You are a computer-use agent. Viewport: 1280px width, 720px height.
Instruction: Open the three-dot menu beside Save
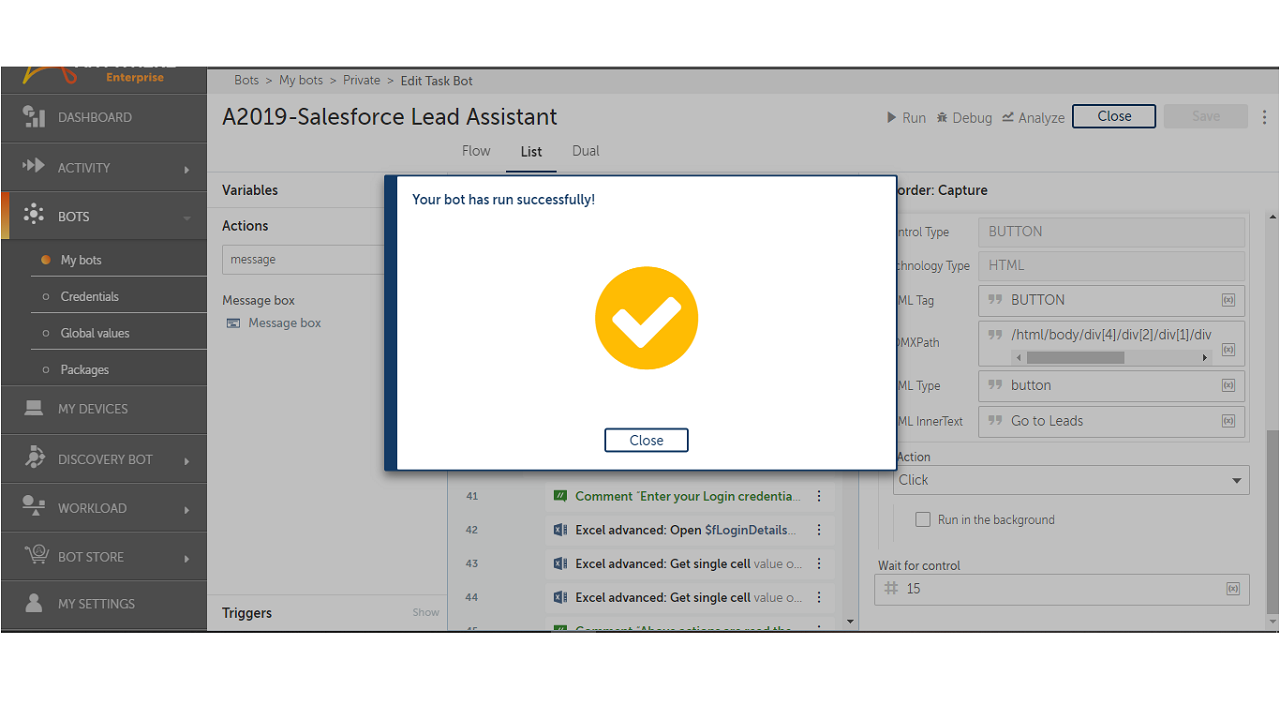point(1264,117)
